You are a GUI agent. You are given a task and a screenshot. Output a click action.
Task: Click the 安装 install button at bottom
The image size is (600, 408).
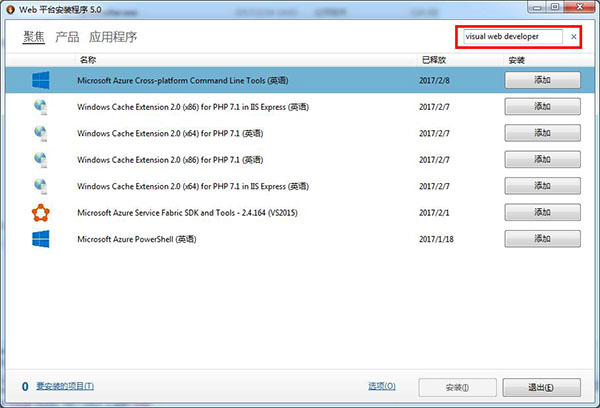pyautogui.click(x=457, y=388)
